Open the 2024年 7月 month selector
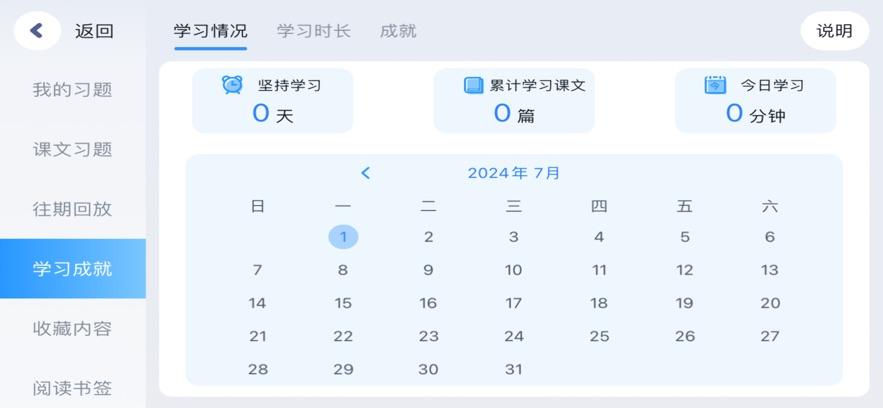Image resolution: width=883 pixels, height=408 pixels. [514, 173]
